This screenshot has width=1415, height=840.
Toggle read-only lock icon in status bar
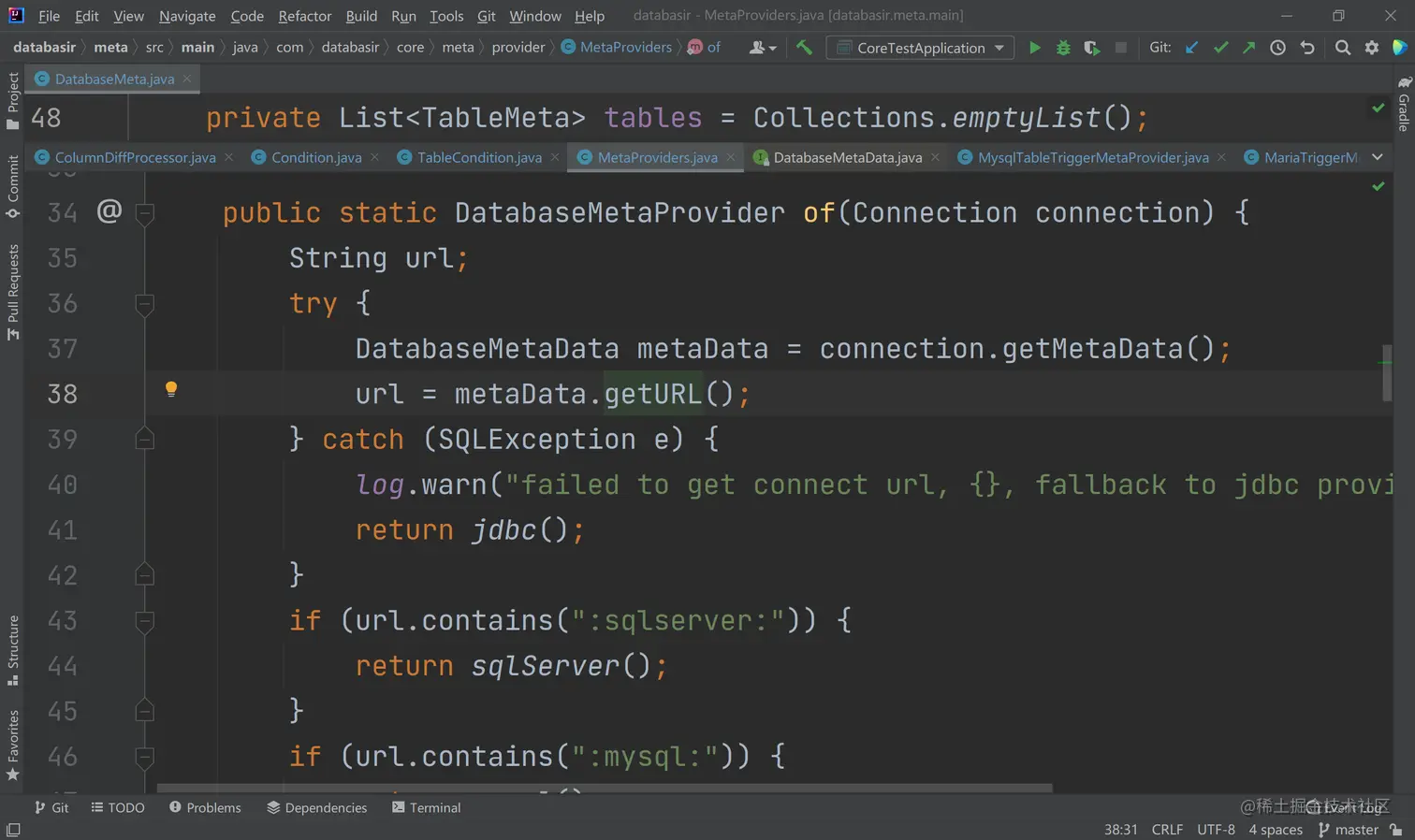point(1396,830)
